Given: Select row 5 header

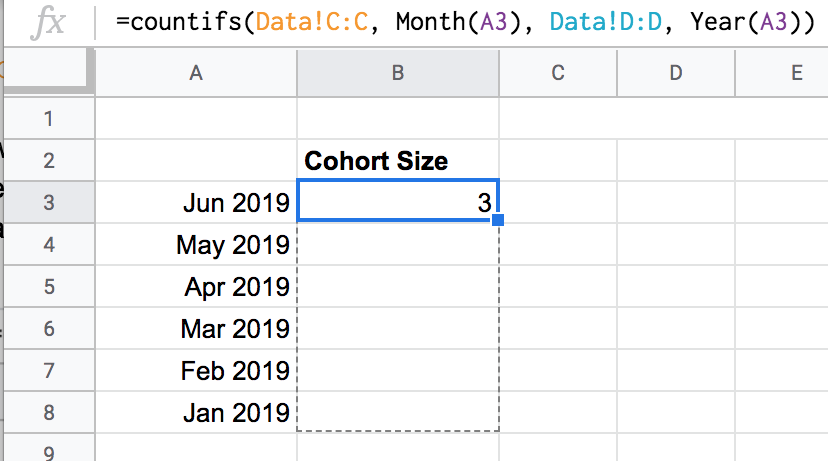Looking at the screenshot, I should (48, 287).
